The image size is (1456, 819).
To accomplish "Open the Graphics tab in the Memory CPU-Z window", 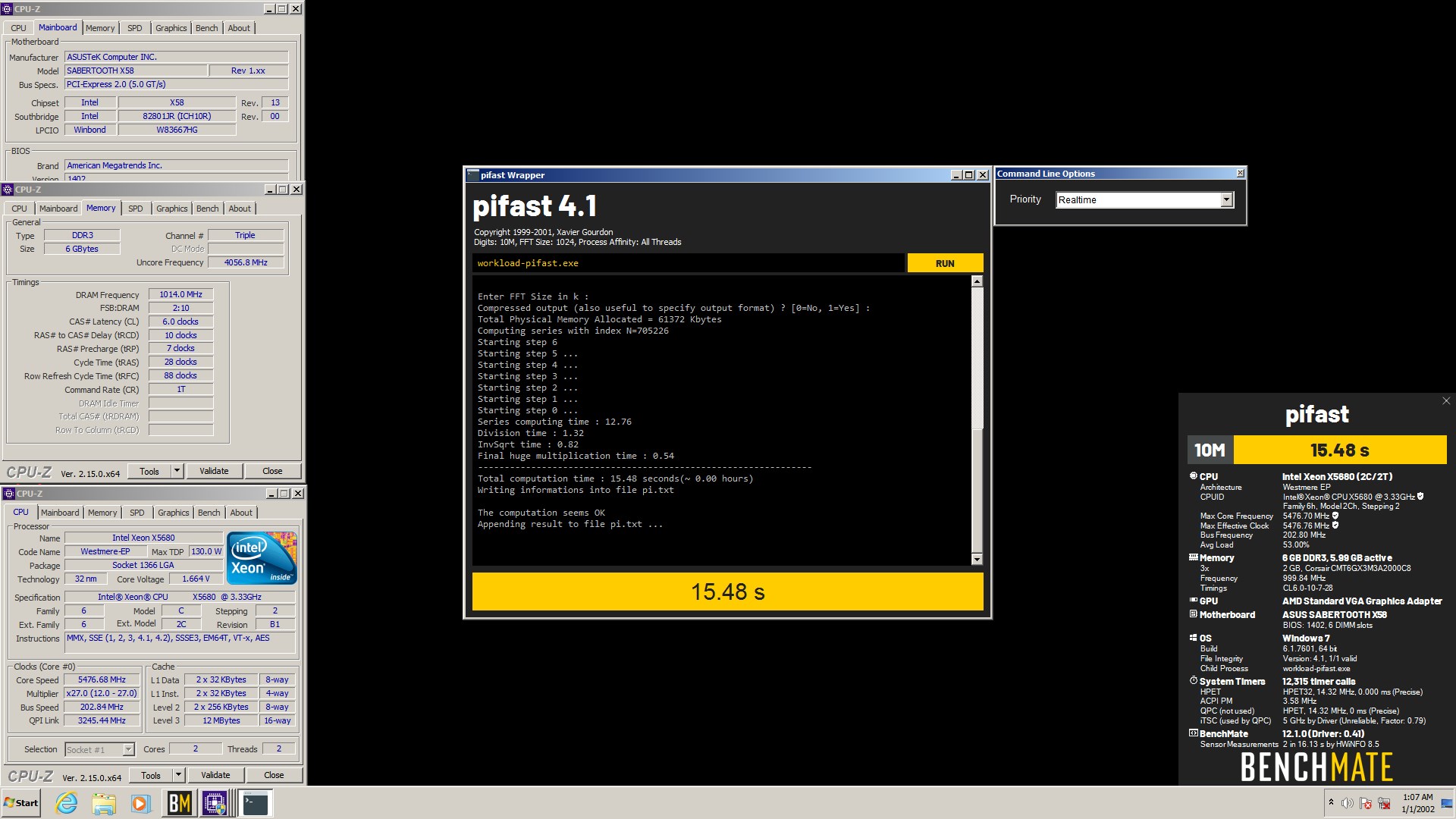I will pyautogui.click(x=172, y=209).
